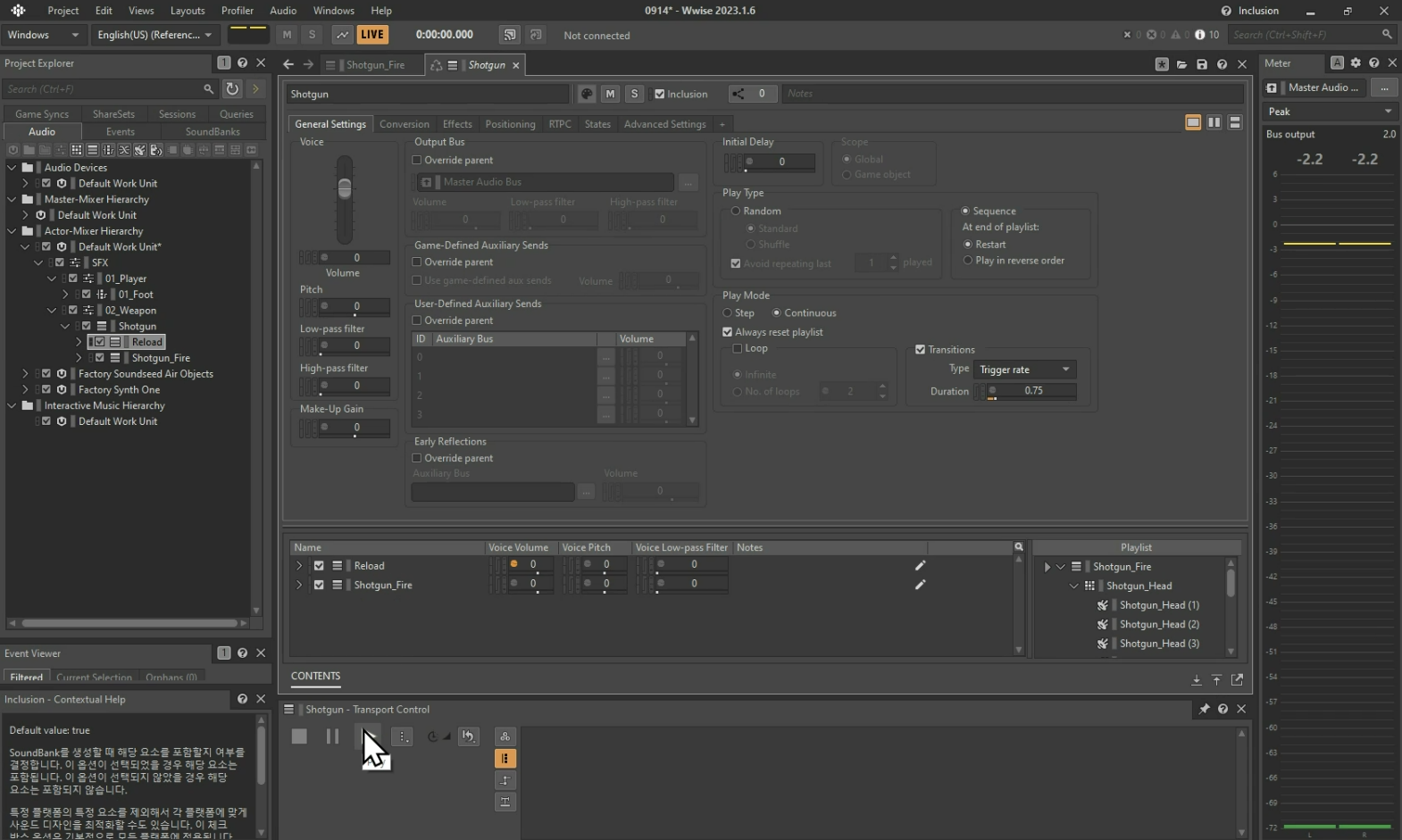Expand the Factory Soundseed Air Objects unit
1402x840 pixels.
pyautogui.click(x=25, y=374)
